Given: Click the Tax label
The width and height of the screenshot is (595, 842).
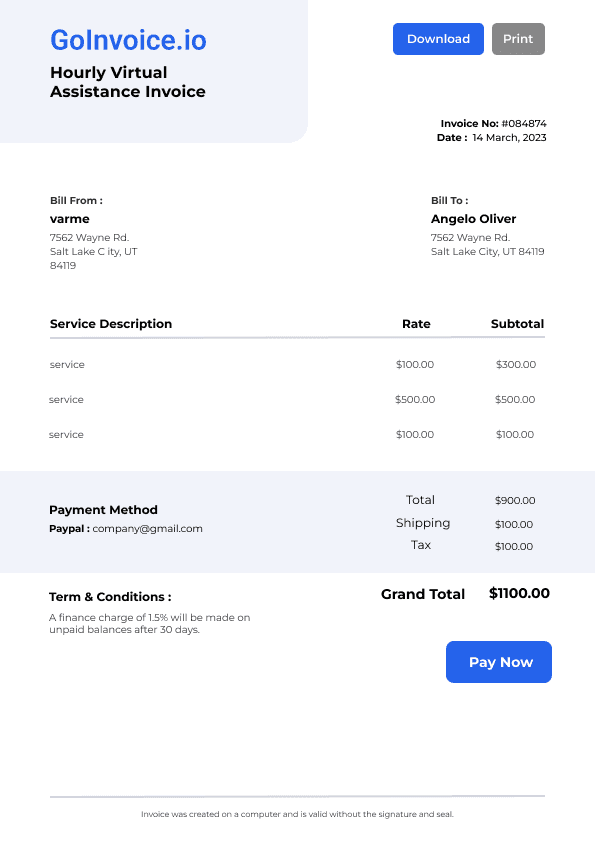Looking at the screenshot, I should [421, 545].
